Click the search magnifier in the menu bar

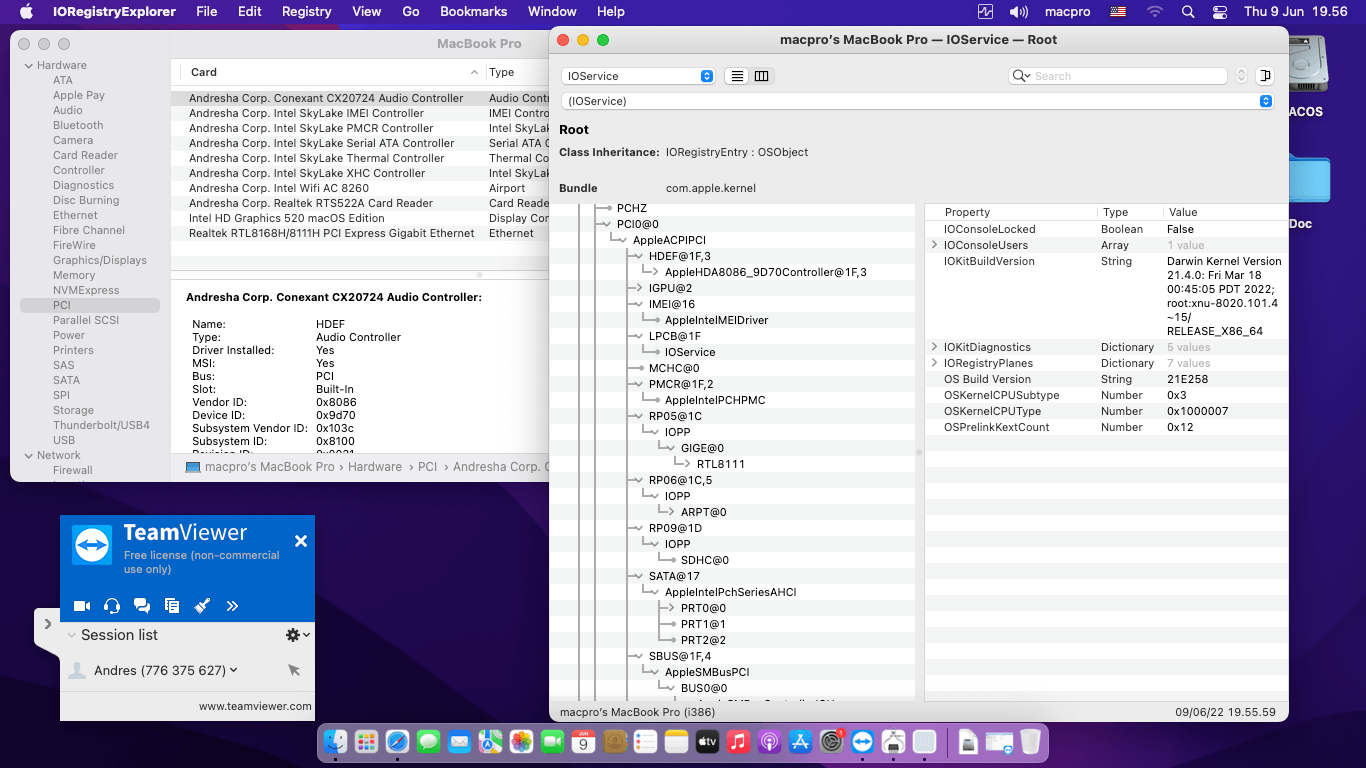pyautogui.click(x=1188, y=12)
